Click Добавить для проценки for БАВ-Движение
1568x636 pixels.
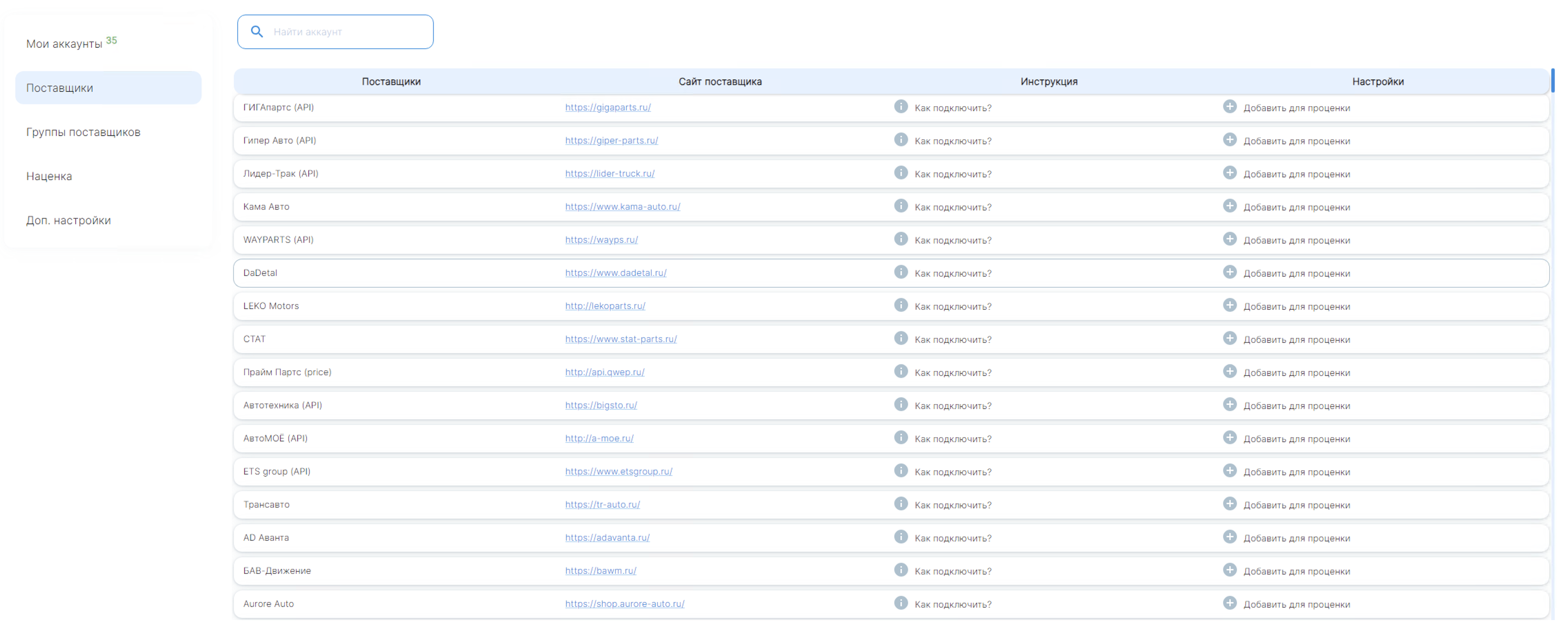(x=1297, y=572)
